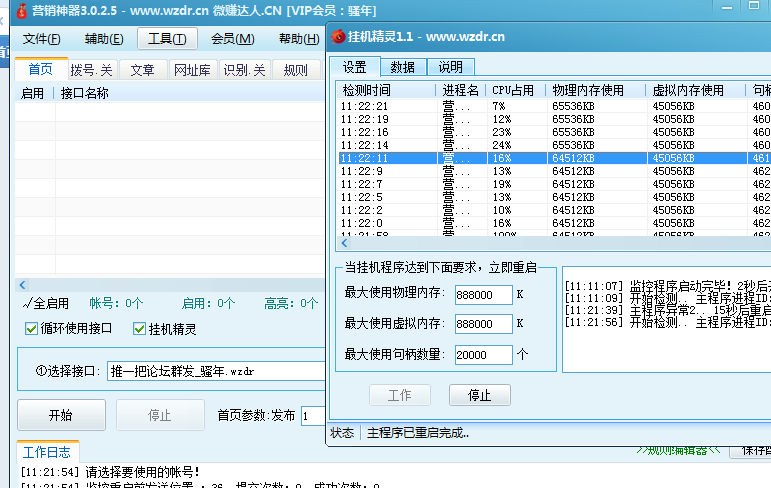Image resolution: width=771 pixels, height=488 pixels.
Task: Open the 会员(M) menu
Action: click(x=233, y=39)
